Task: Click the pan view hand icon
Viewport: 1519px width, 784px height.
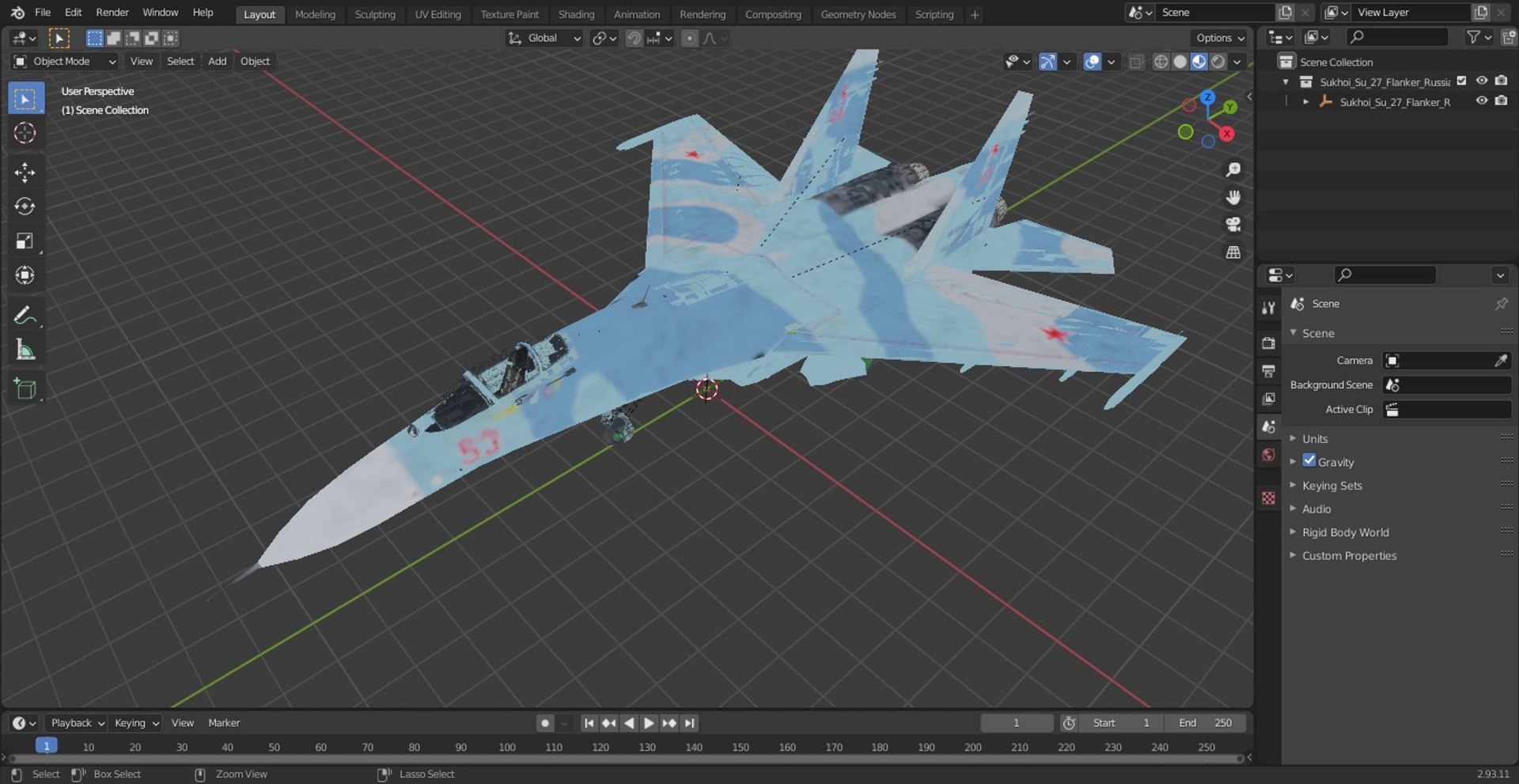Action: 1233,197
